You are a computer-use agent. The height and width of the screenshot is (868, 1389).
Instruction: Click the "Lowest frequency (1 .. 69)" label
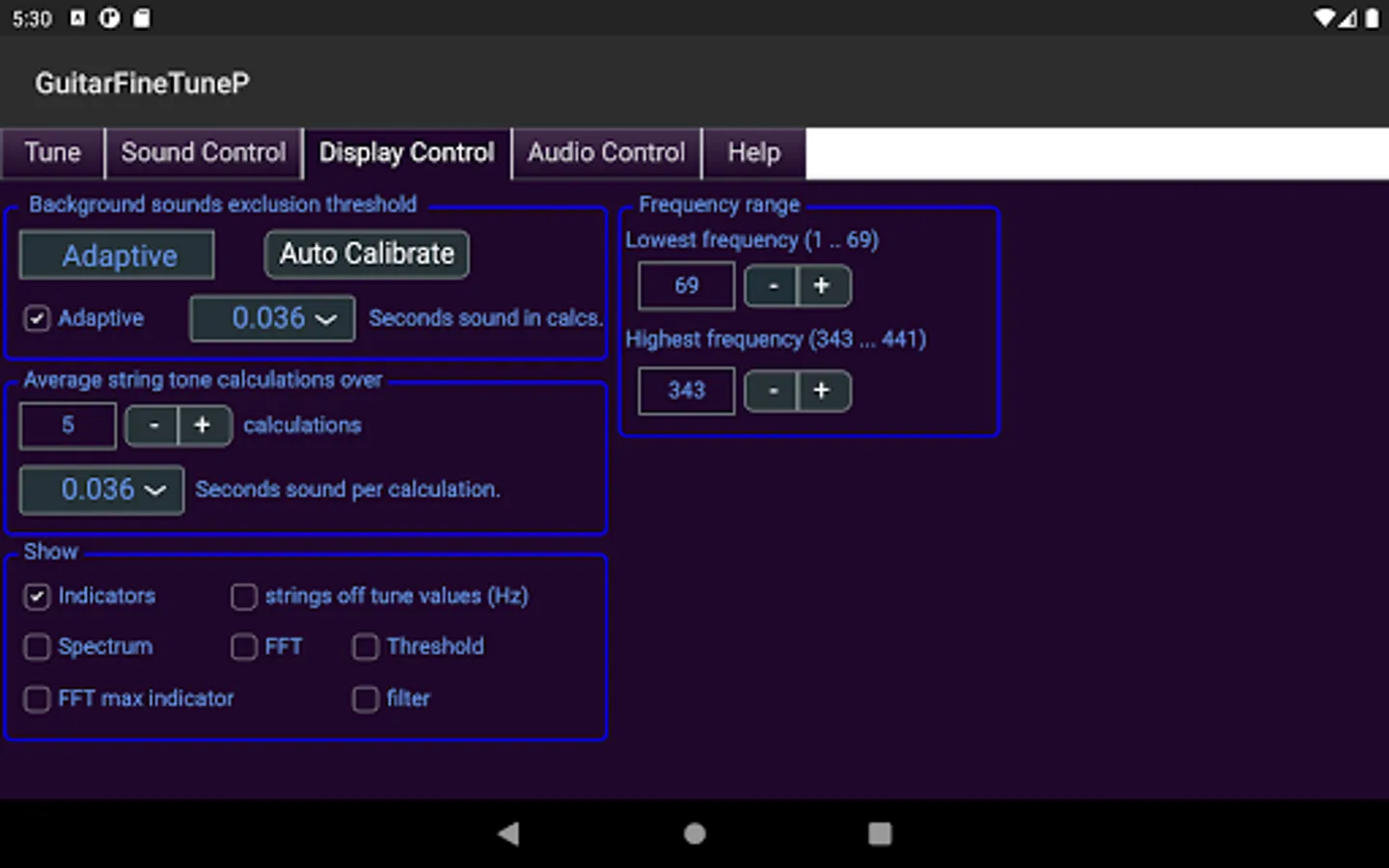click(x=752, y=240)
